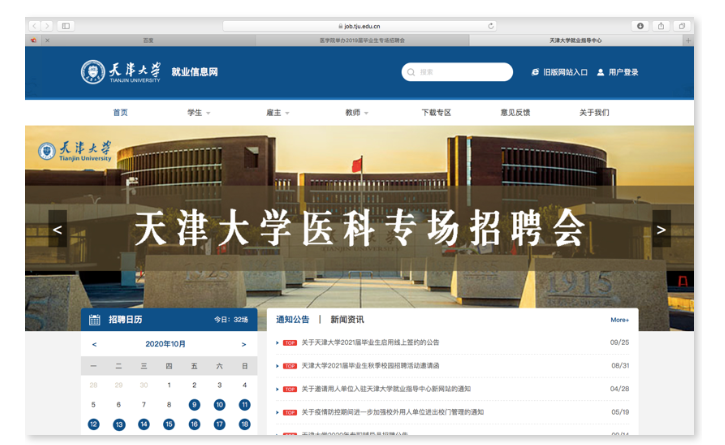Select calendar date 16

[194, 424]
